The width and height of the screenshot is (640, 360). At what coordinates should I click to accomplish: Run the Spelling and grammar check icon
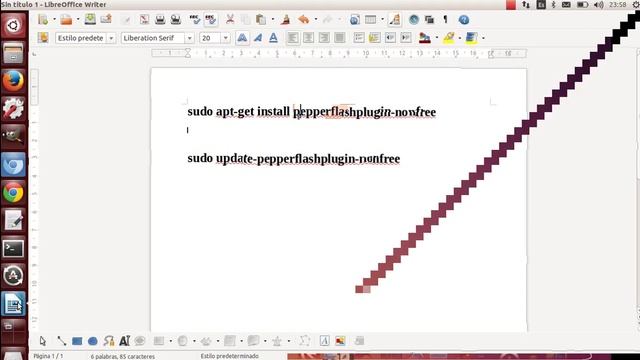point(195,20)
